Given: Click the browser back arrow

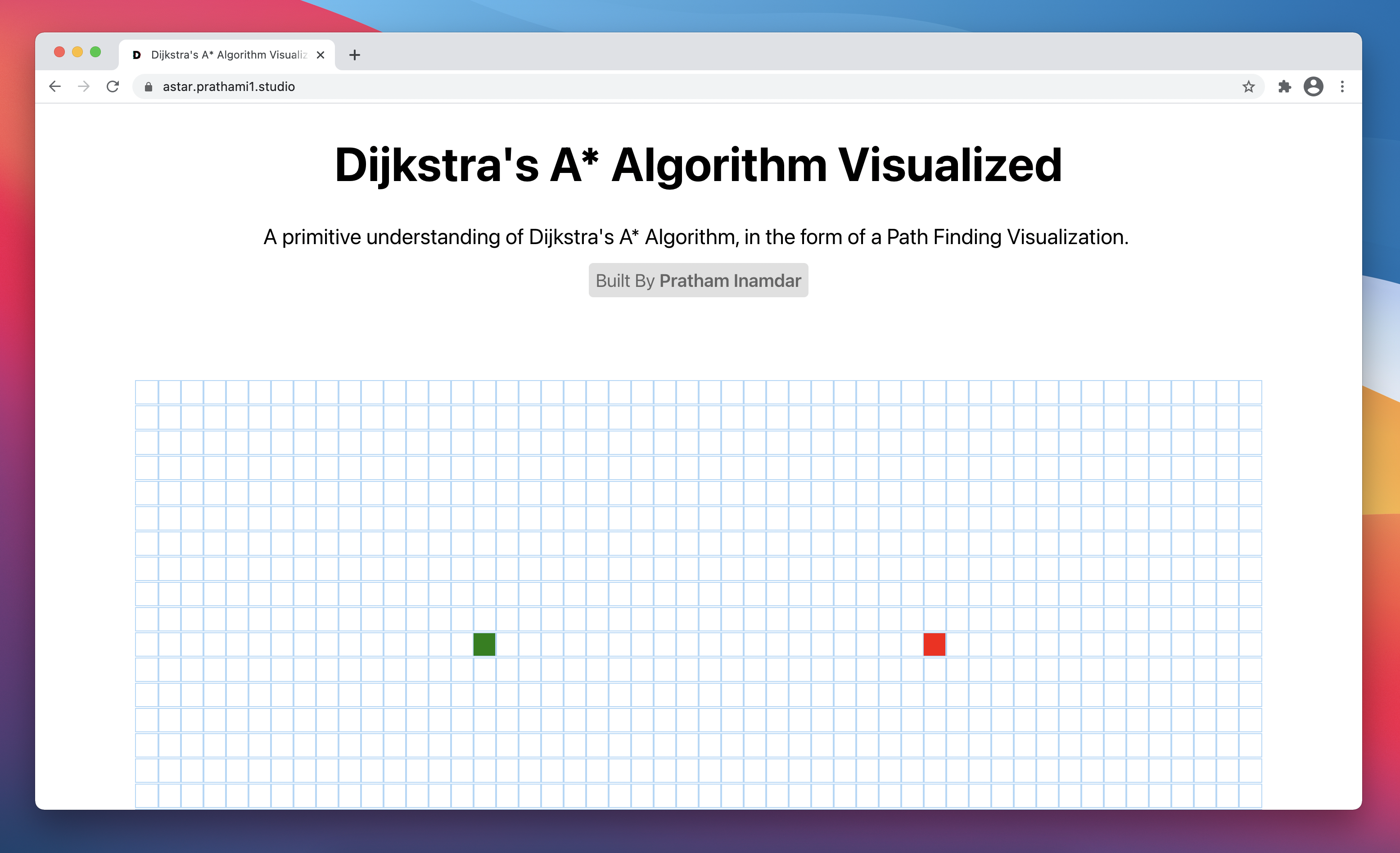Looking at the screenshot, I should [55, 86].
